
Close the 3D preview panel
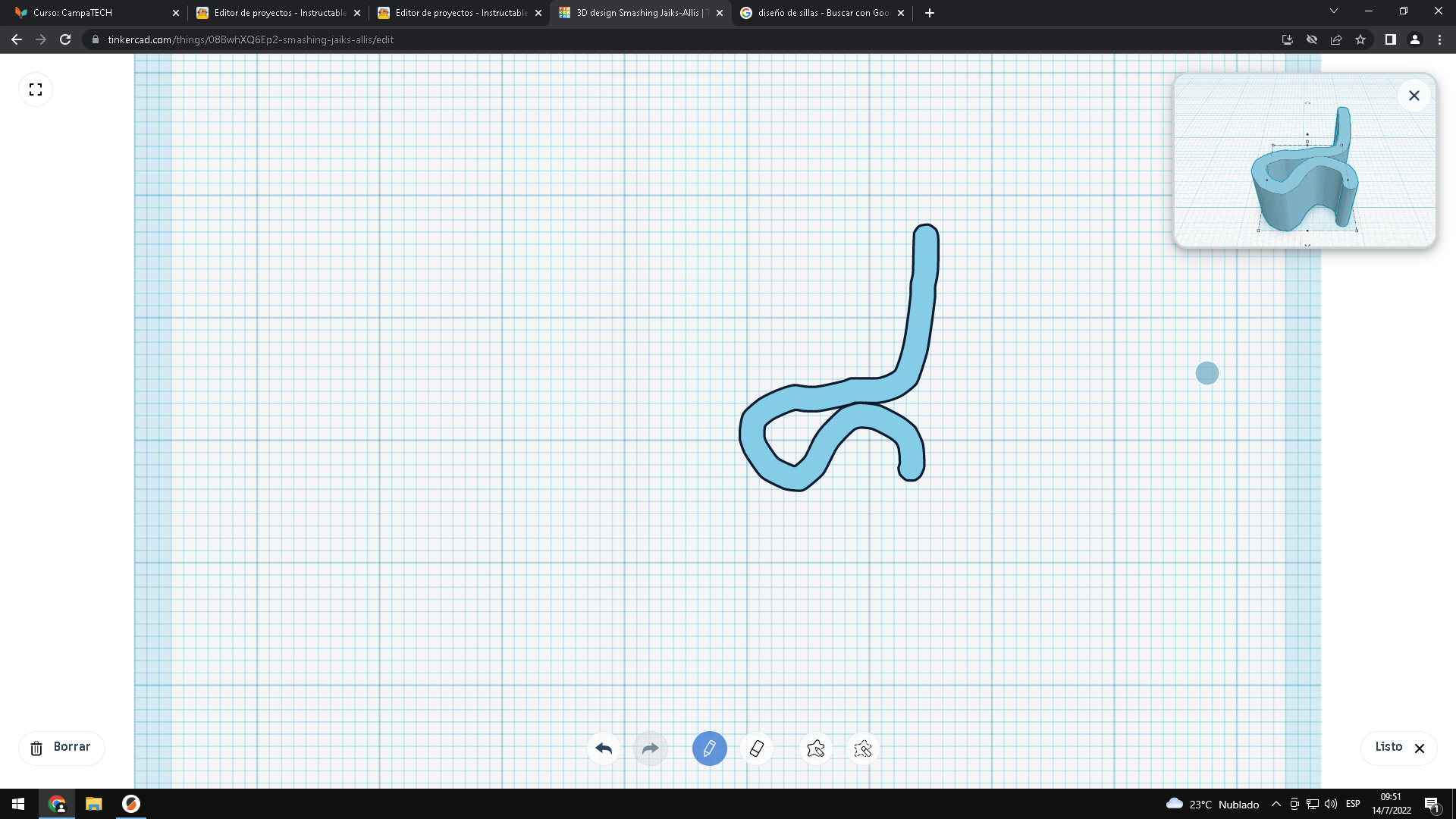click(x=1414, y=96)
